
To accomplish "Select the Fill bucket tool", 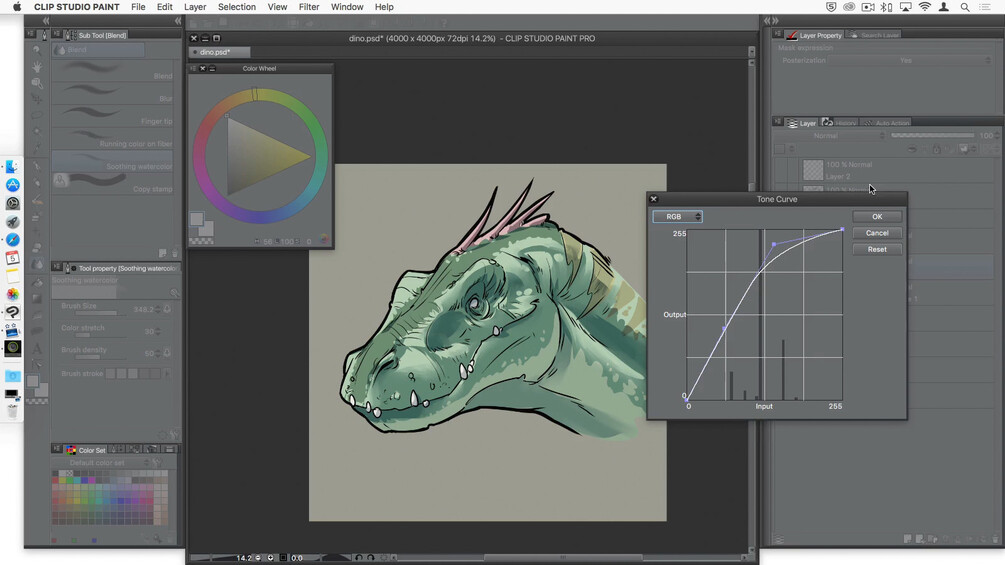I will click(37, 282).
